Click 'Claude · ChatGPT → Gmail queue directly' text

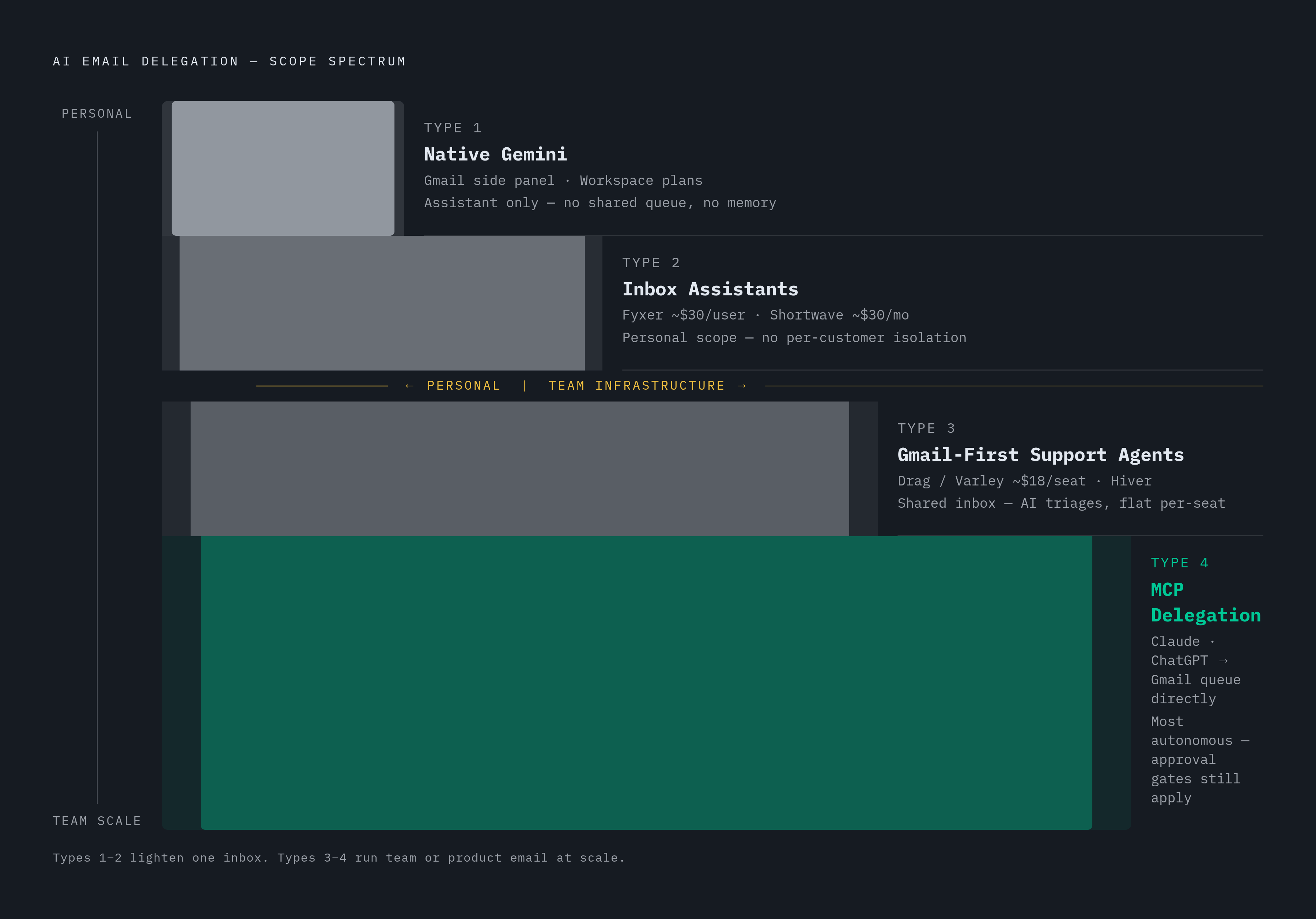point(1196,670)
